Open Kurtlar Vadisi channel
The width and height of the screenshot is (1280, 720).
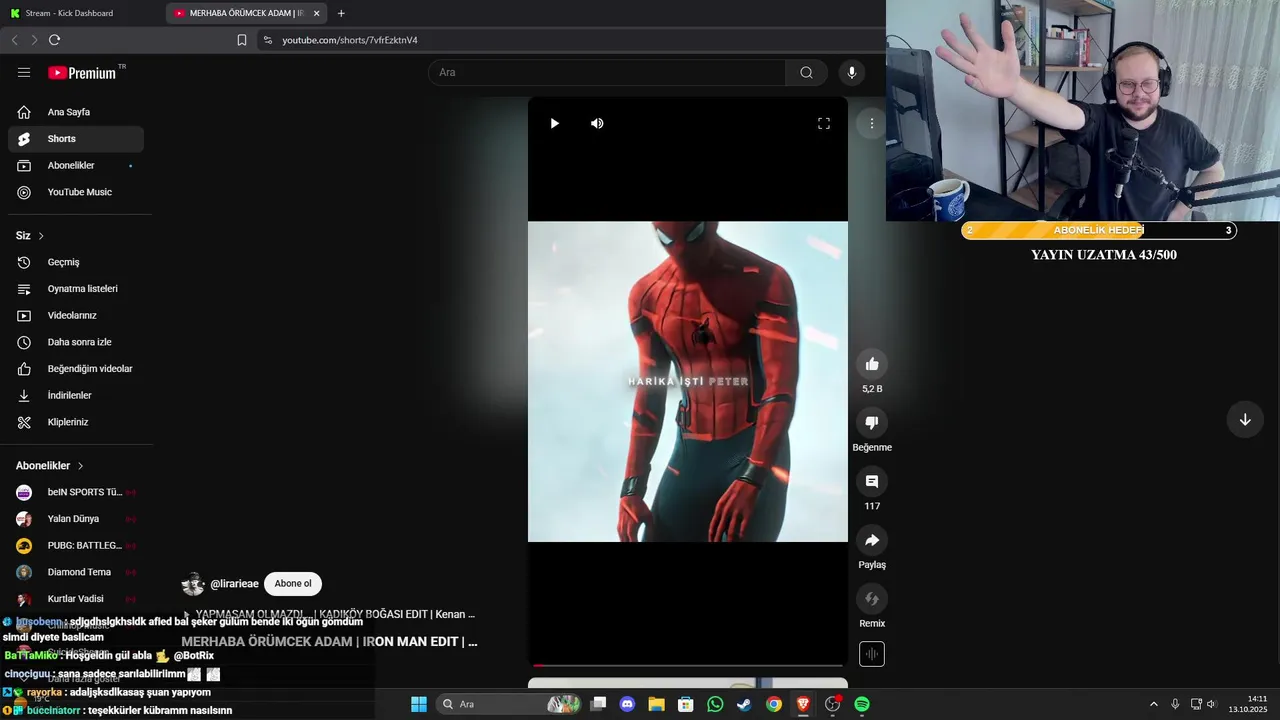tap(76, 599)
